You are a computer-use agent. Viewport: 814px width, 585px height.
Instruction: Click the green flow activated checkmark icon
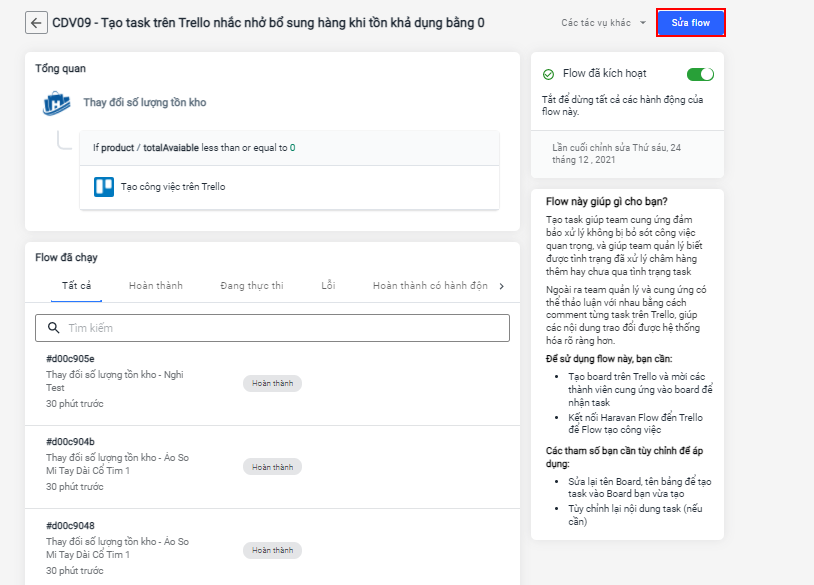click(548, 74)
